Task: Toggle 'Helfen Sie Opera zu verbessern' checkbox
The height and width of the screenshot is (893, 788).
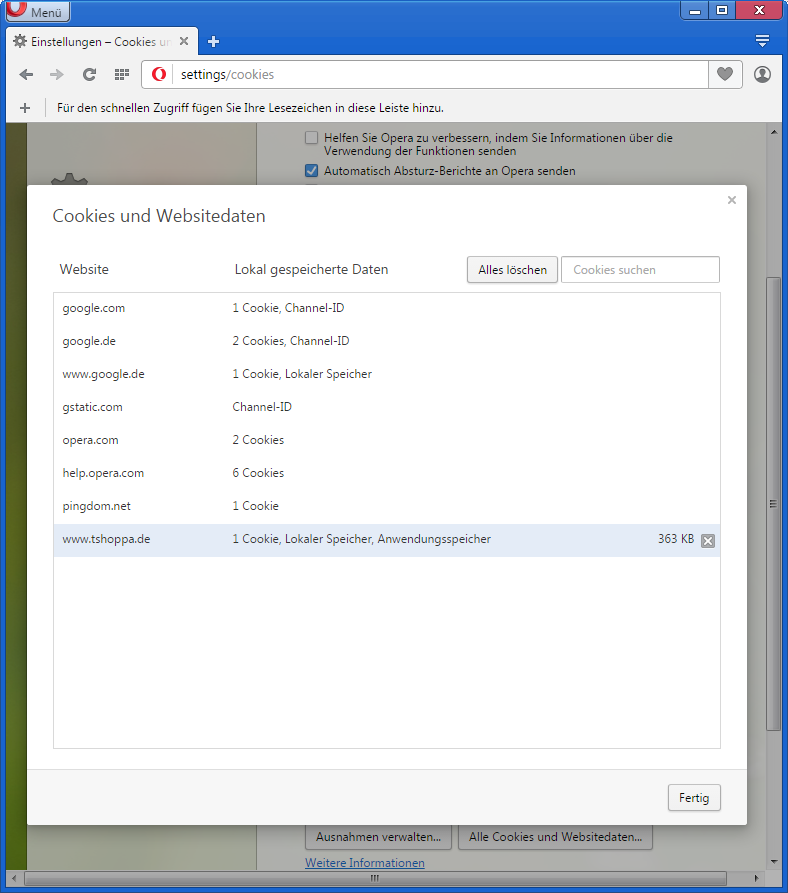Action: (x=311, y=138)
